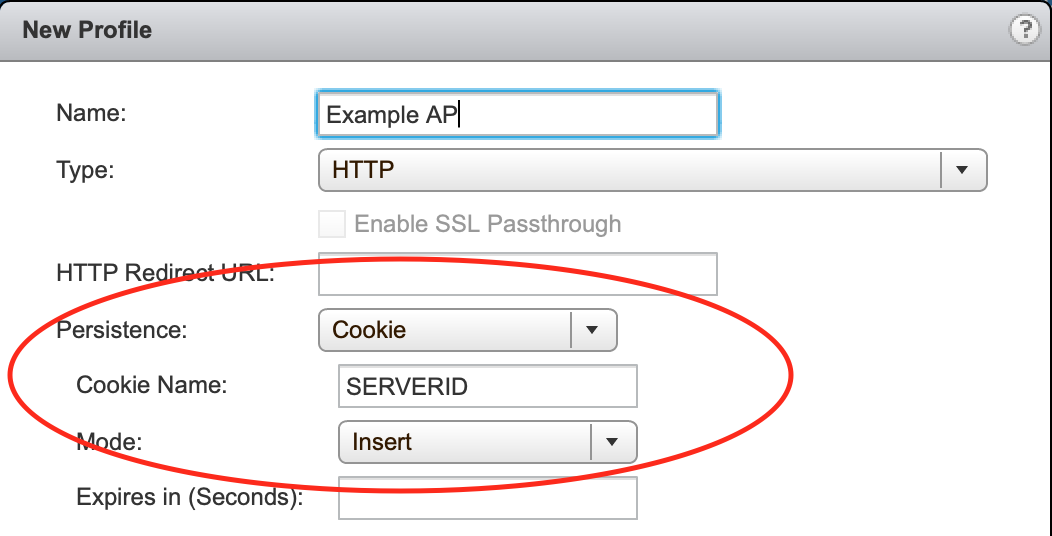The width and height of the screenshot is (1052, 536).
Task: Expand the Persistence dropdown arrow
Action: coord(592,329)
